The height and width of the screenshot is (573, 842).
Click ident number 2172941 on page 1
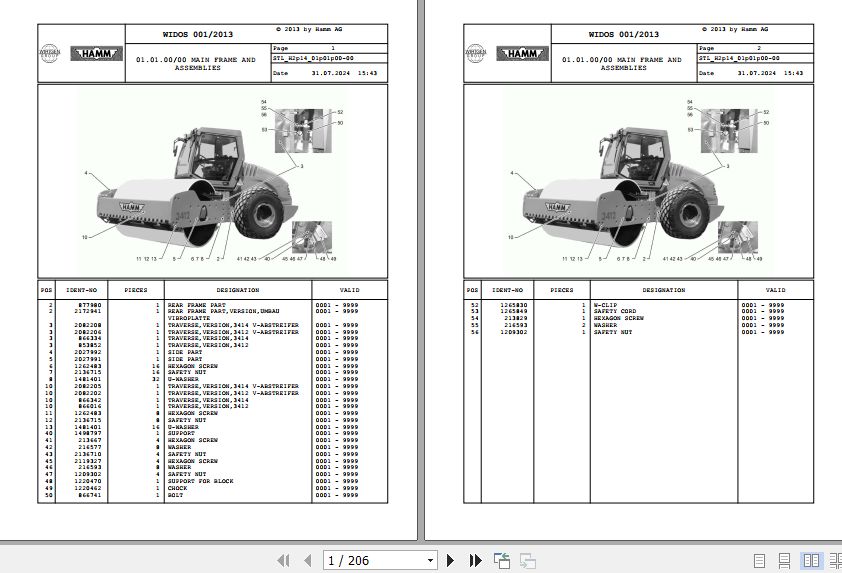pyautogui.click(x=88, y=311)
